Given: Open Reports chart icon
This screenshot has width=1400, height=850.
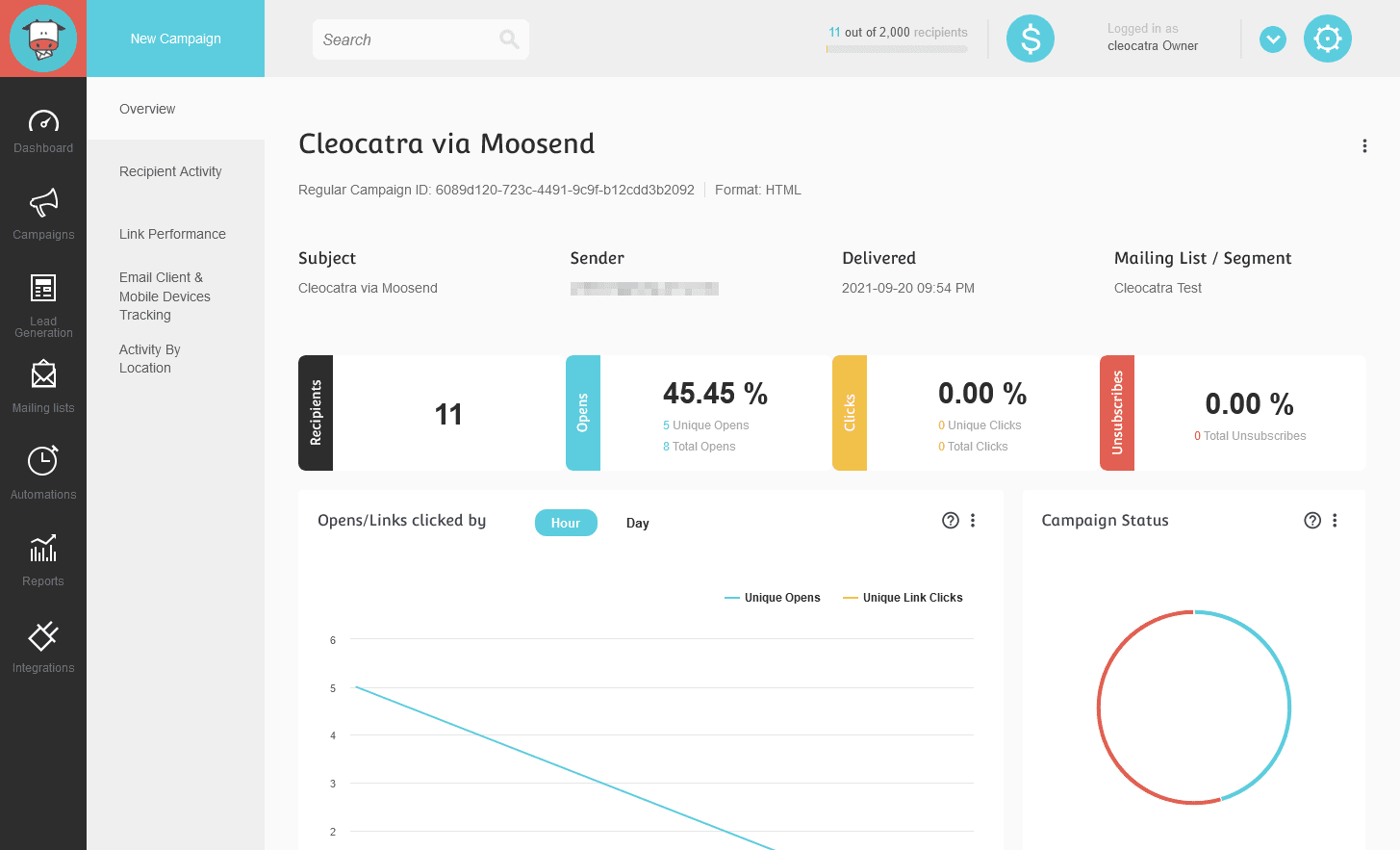Looking at the screenshot, I should click(43, 548).
